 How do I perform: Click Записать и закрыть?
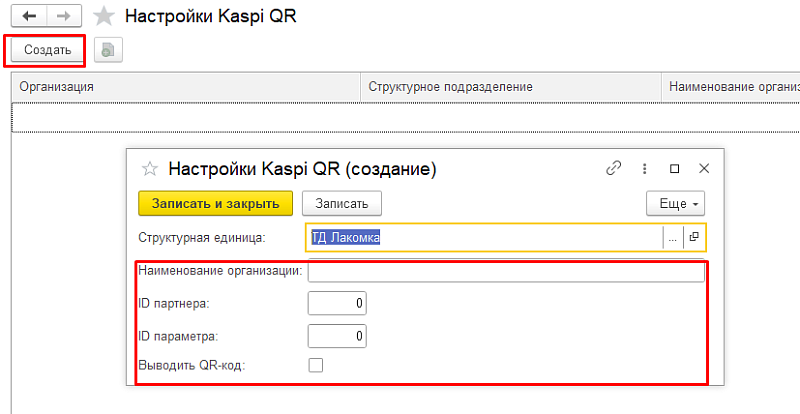(215, 203)
